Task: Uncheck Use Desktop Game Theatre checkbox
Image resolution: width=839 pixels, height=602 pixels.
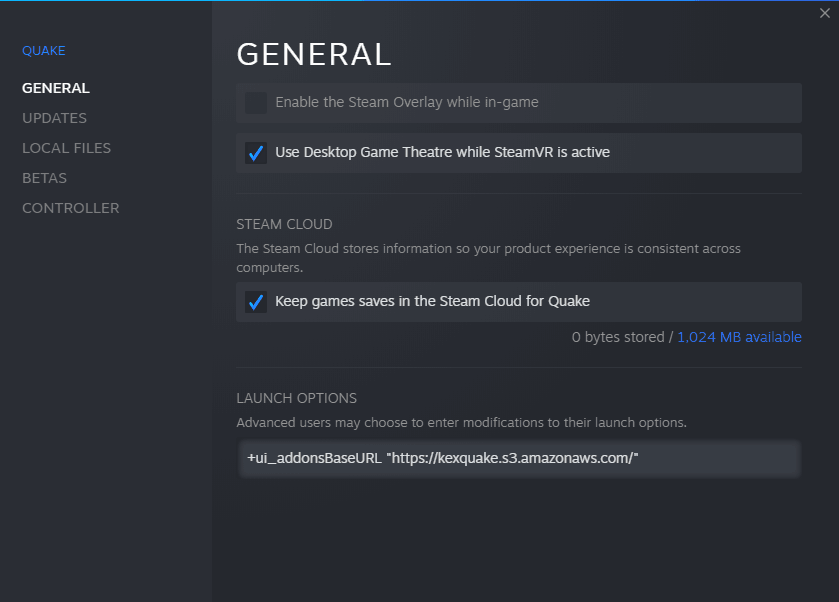Action: click(256, 153)
